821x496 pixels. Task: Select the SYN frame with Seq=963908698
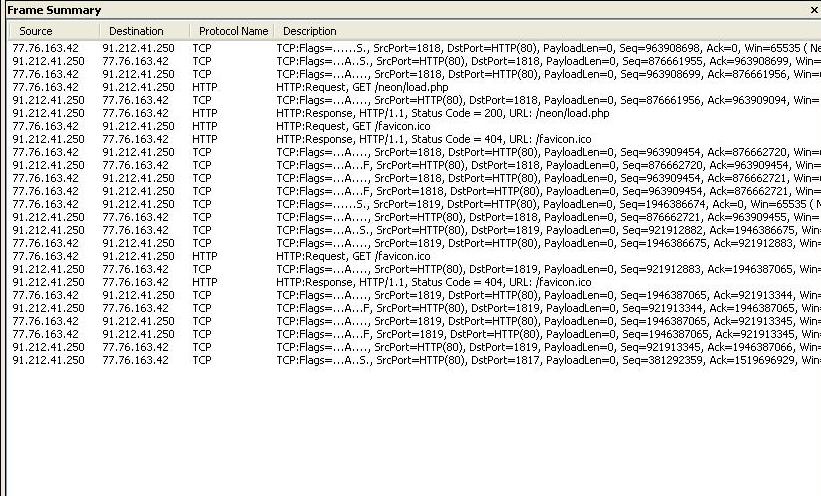(x=450, y=48)
